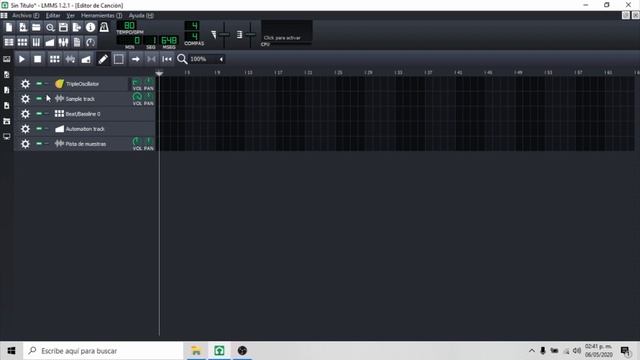Click the export project icon
The width and height of the screenshot is (640, 360).
point(77,27)
